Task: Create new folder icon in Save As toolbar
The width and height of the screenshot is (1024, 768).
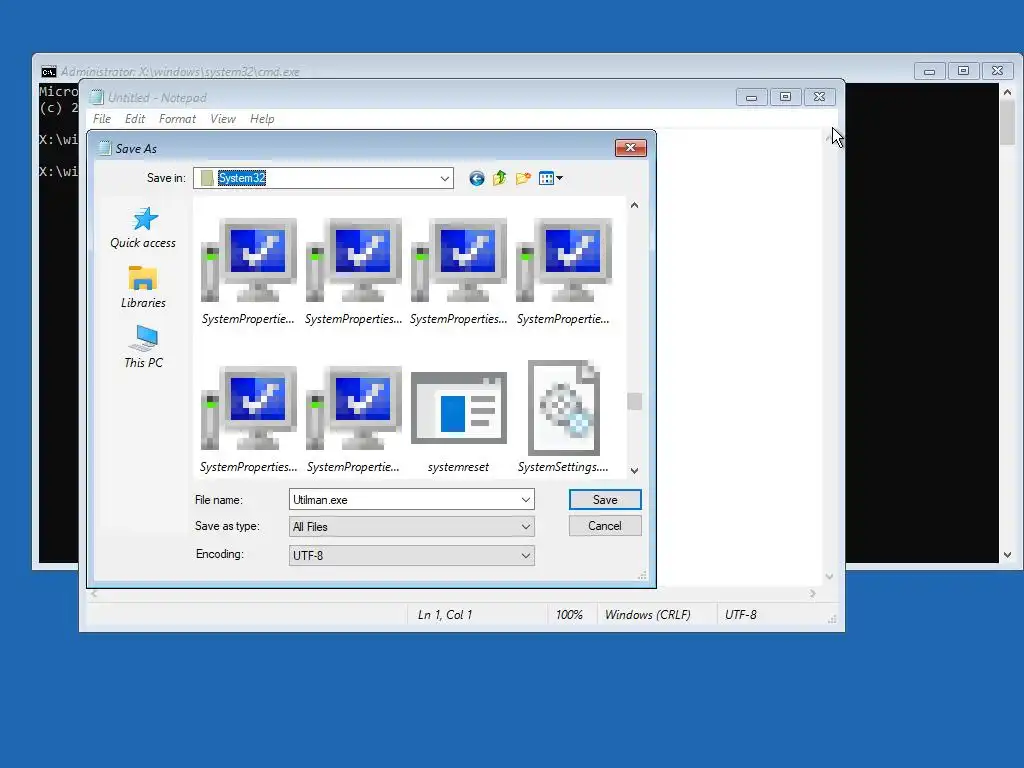Action: [x=523, y=178]
